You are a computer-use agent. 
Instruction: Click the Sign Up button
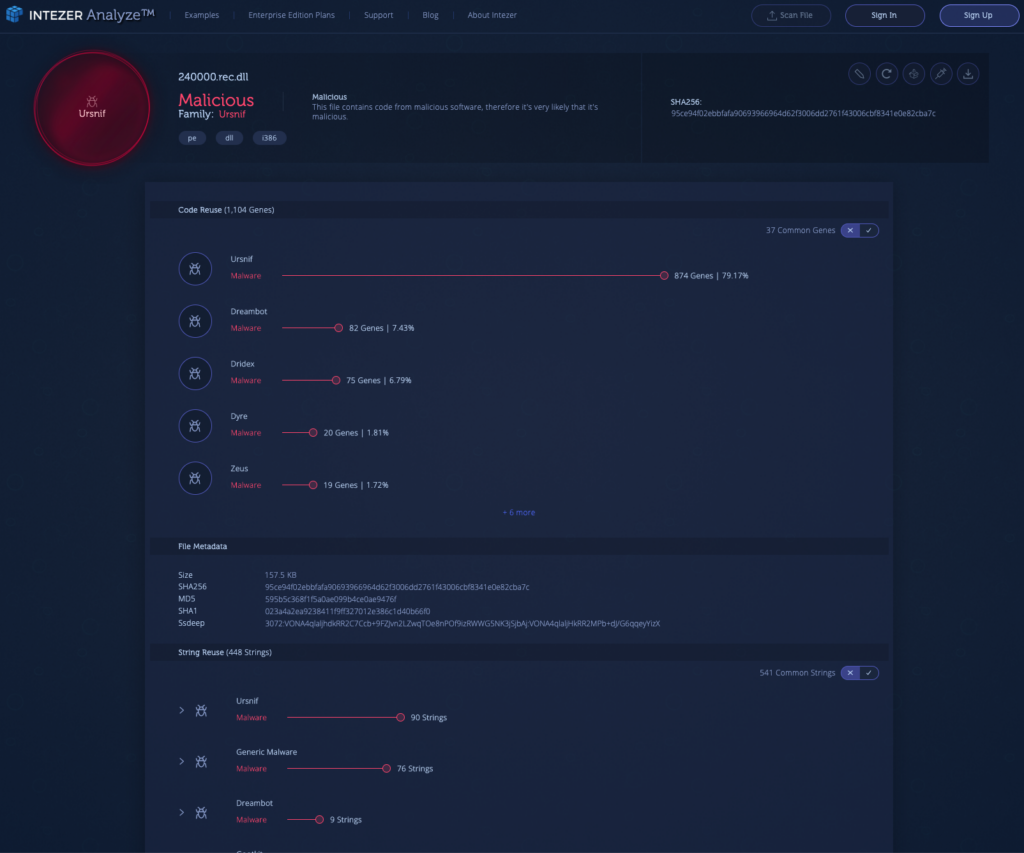click(977, 16)
